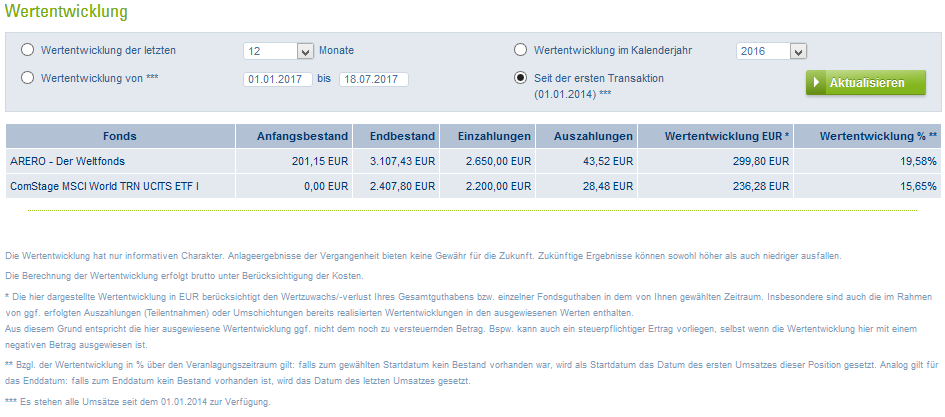Select 'Wertentwicklung der letzten' radio option
Viewport: 945px width, 417px height.
click(x=27, y=50)
